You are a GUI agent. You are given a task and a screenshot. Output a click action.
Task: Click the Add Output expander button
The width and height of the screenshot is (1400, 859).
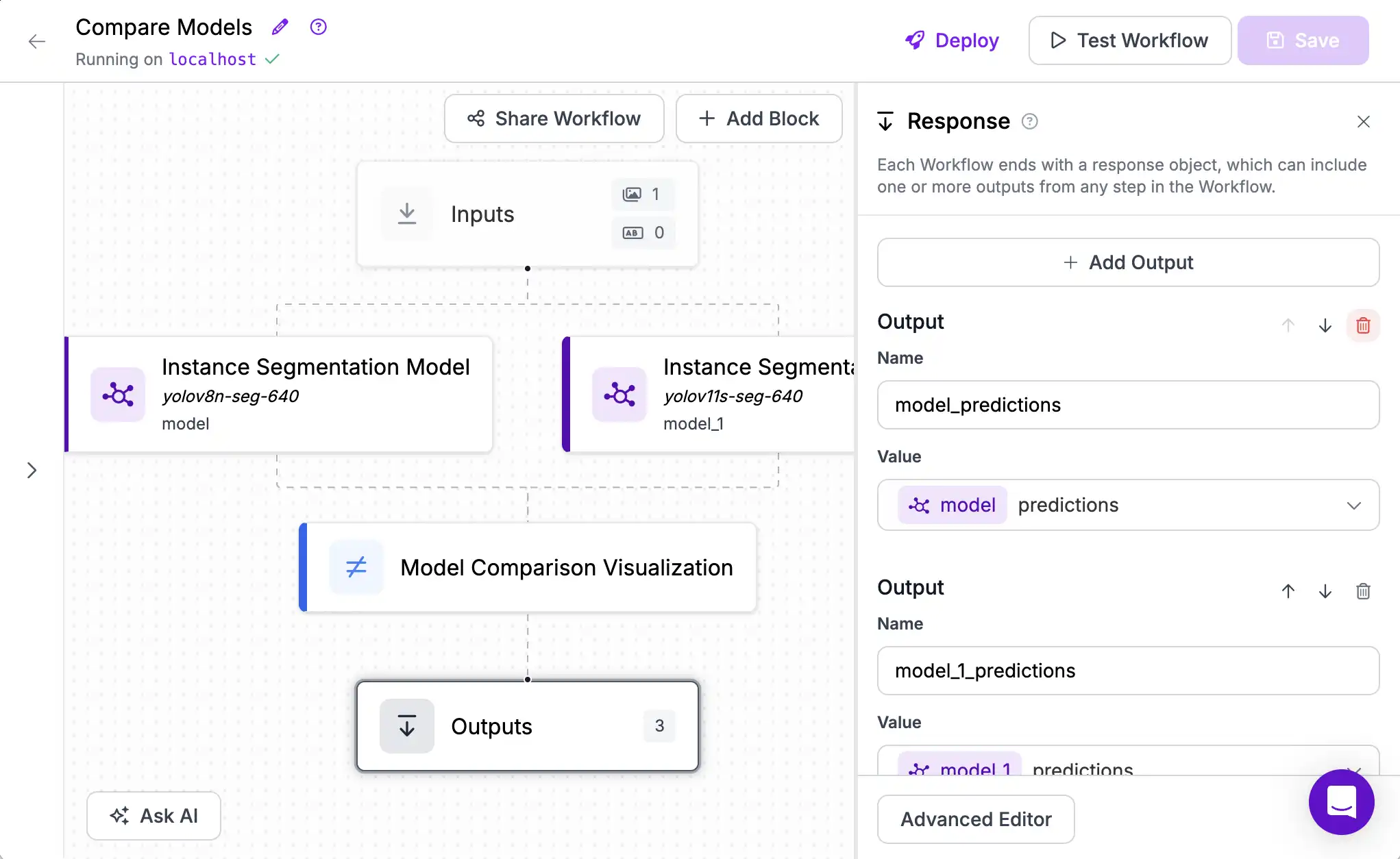[1128, 262]
